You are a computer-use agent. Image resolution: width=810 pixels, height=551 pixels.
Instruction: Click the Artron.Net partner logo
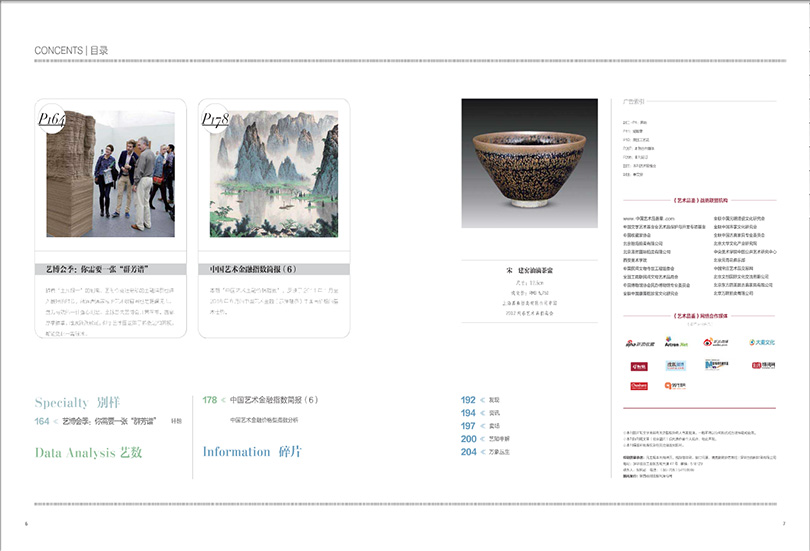676,342
